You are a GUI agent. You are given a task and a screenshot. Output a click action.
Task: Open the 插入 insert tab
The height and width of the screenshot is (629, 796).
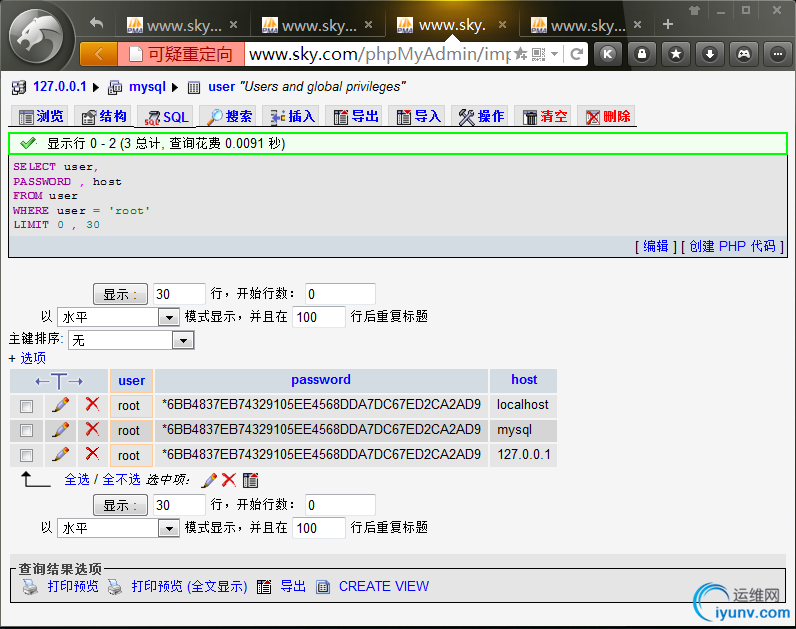coord(292,117)
